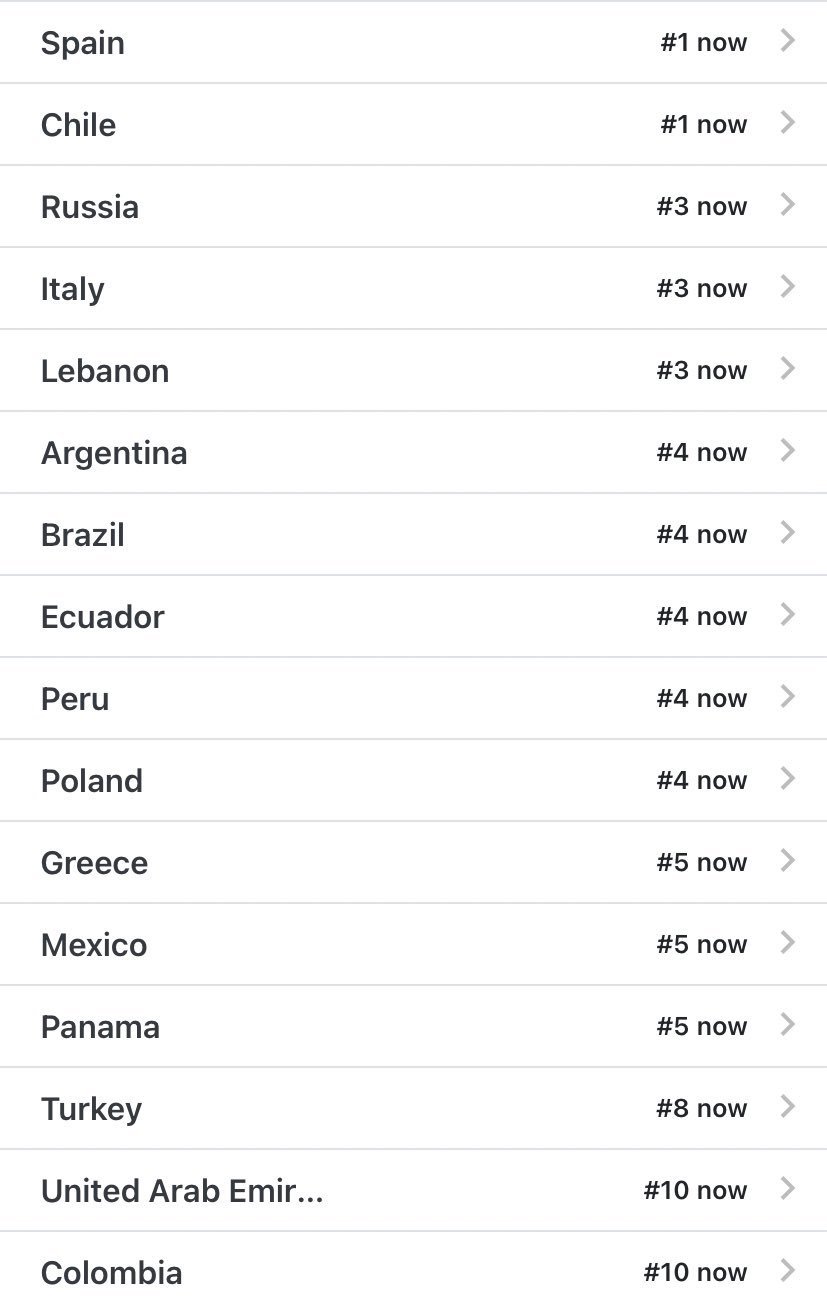Expand the Poland entry chevron

click(x=788, y=779)
